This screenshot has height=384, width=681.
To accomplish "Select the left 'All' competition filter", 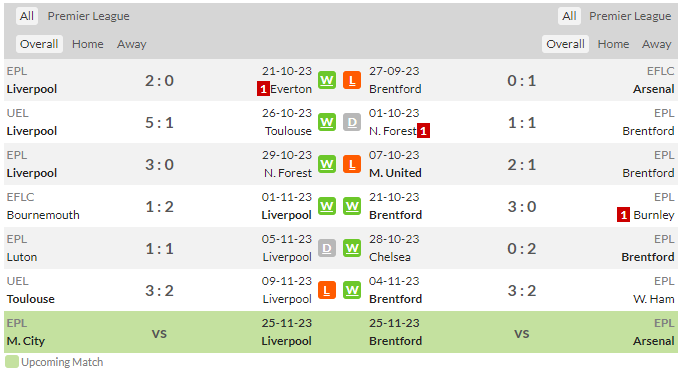I will pos(26,16).
